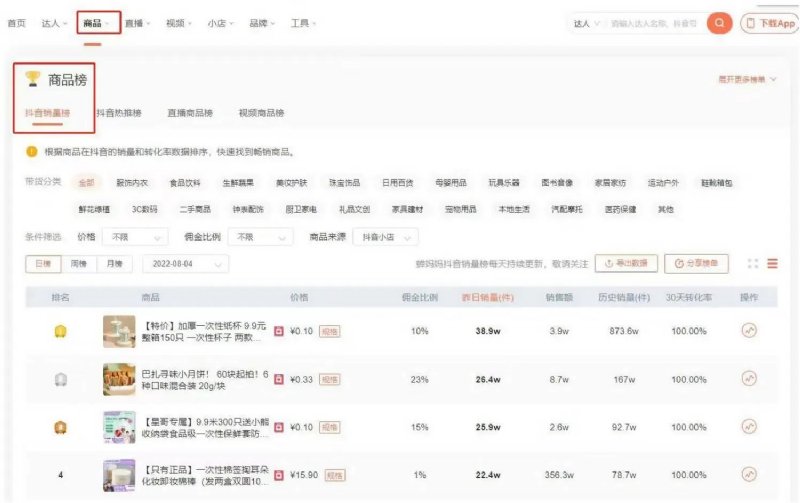Open the 价格 price dropdown
This screenshot has width=800, height=503.
pyautogui.click(x=135, y=237)
